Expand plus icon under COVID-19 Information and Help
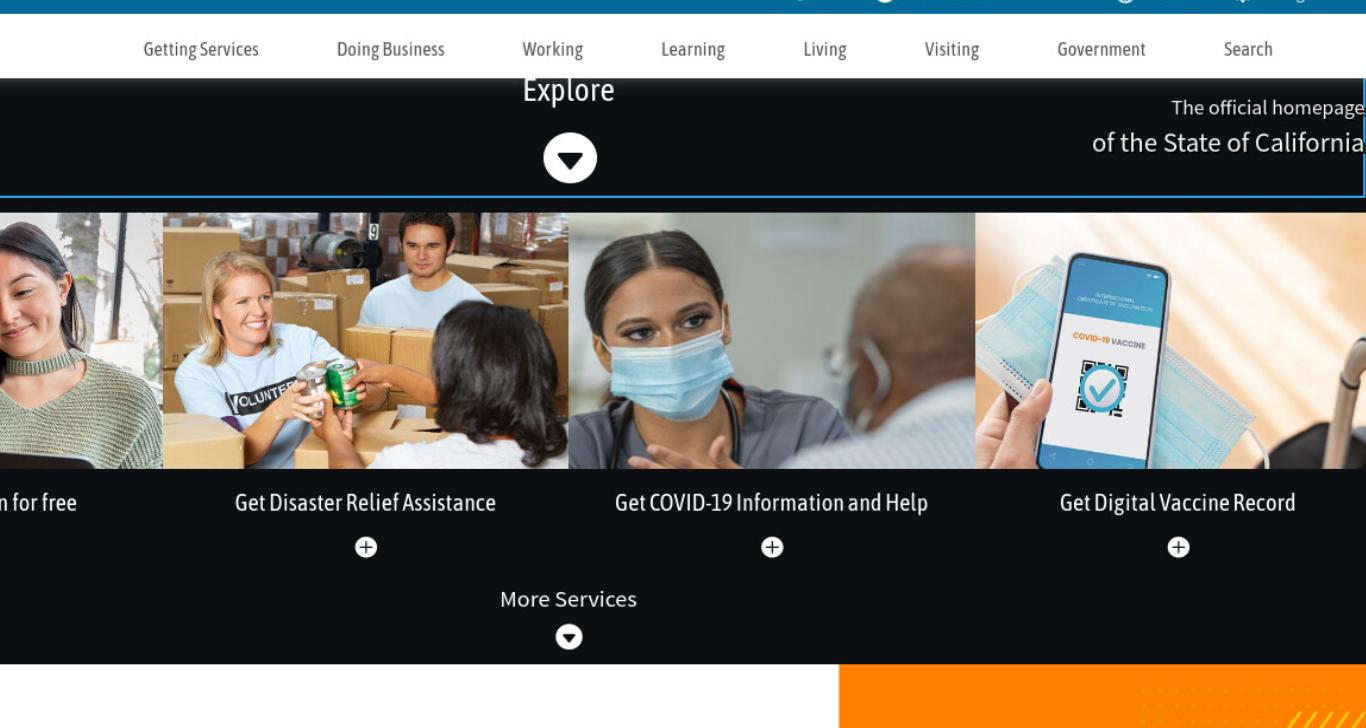Screen dimensions: 1366x728 pyautogui.click(x=772, y=547)
